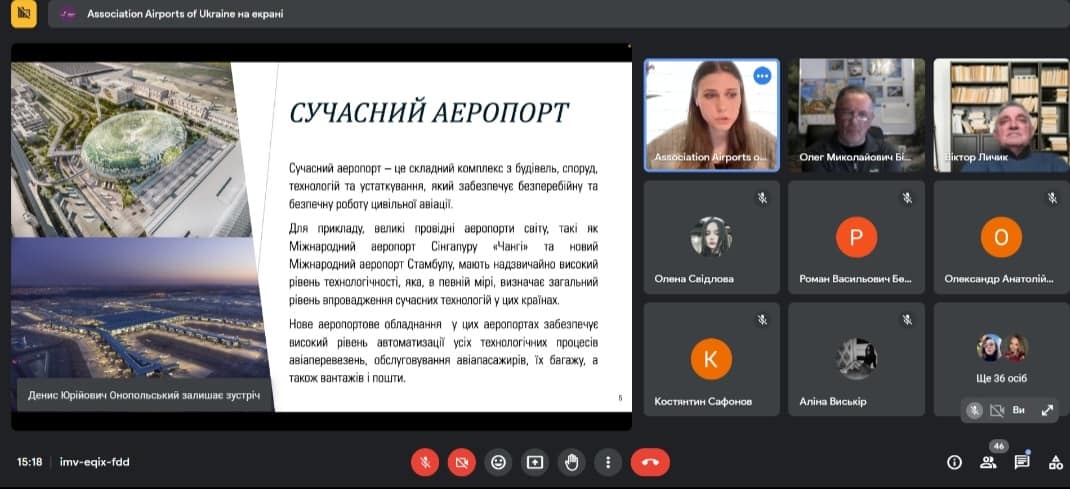The image size is (1070, 489).
Task: Expand the self-view tile with arrows icon
Action: pyautogui.click(x=1047, y=410)
